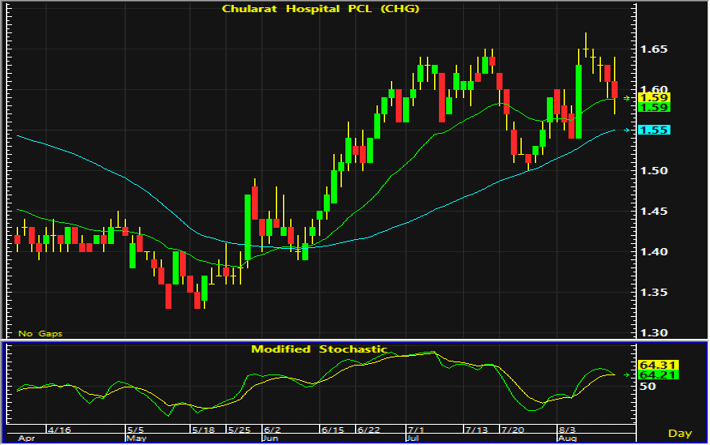710x445 pixels.
Task: Click the 1.30 price axis label
Action: pos(653,333)
